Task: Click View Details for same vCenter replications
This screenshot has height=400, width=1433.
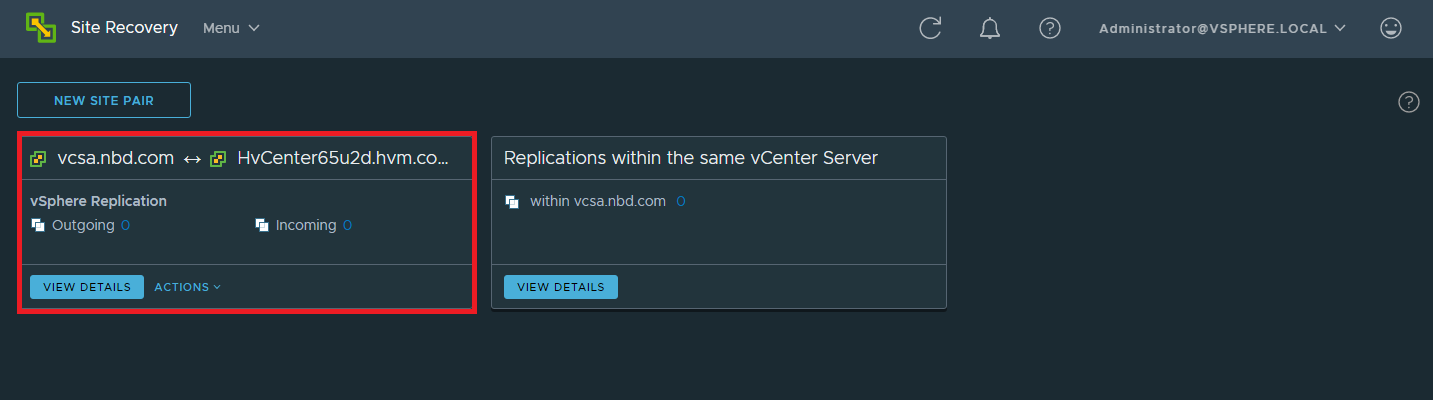Action: [561, 287]
